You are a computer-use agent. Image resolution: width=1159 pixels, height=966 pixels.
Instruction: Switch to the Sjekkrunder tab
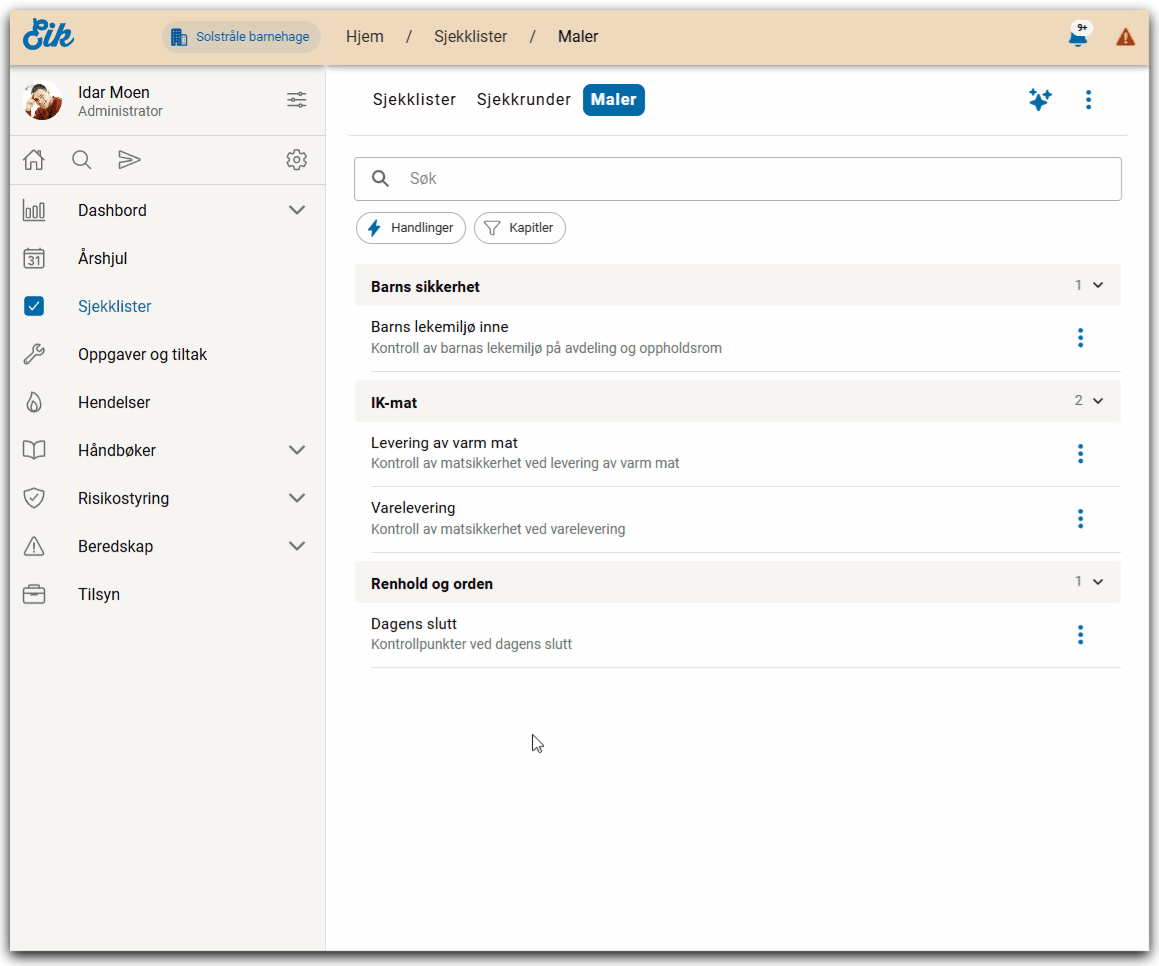click(523, 100)
